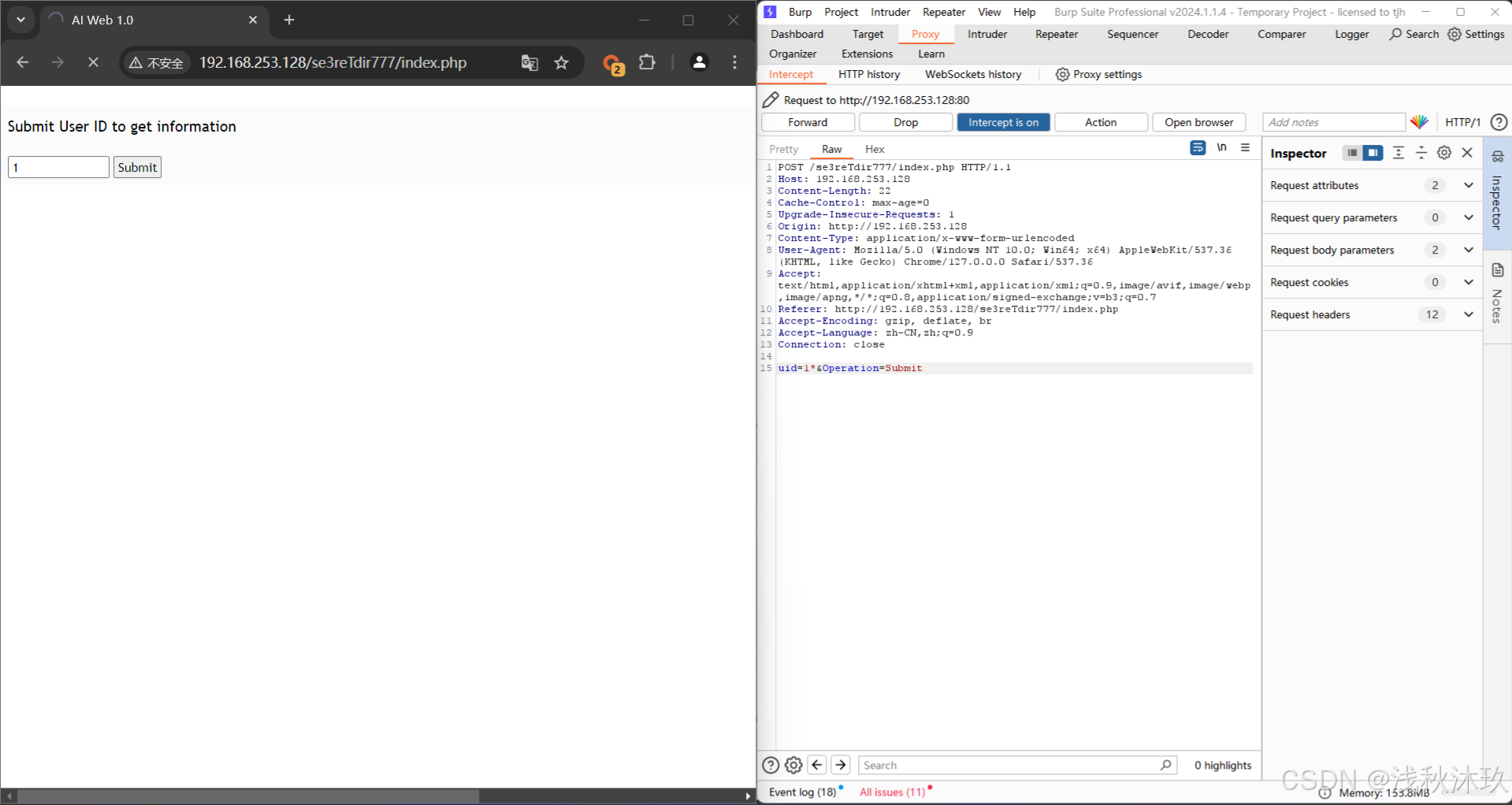
Task: Open the Burp help question mark beside HTTP/1
Action: click(x=1499, y=122)
